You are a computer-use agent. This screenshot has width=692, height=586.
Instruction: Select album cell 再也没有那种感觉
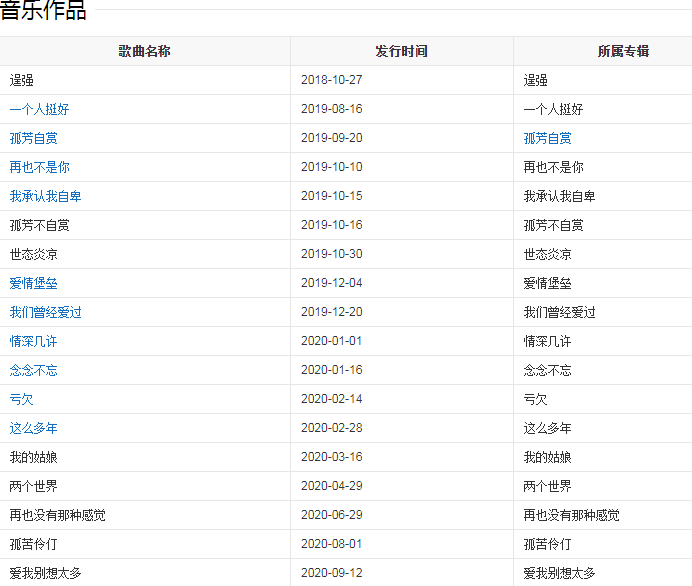571,515
